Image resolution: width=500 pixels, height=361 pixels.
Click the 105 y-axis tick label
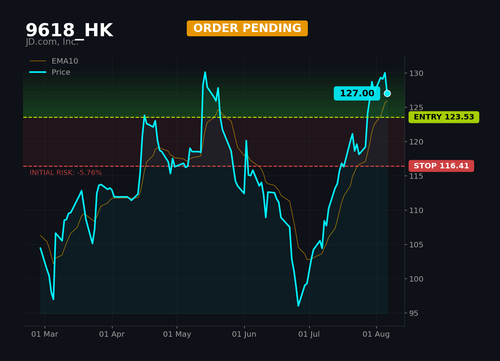[x=416, y=245]
